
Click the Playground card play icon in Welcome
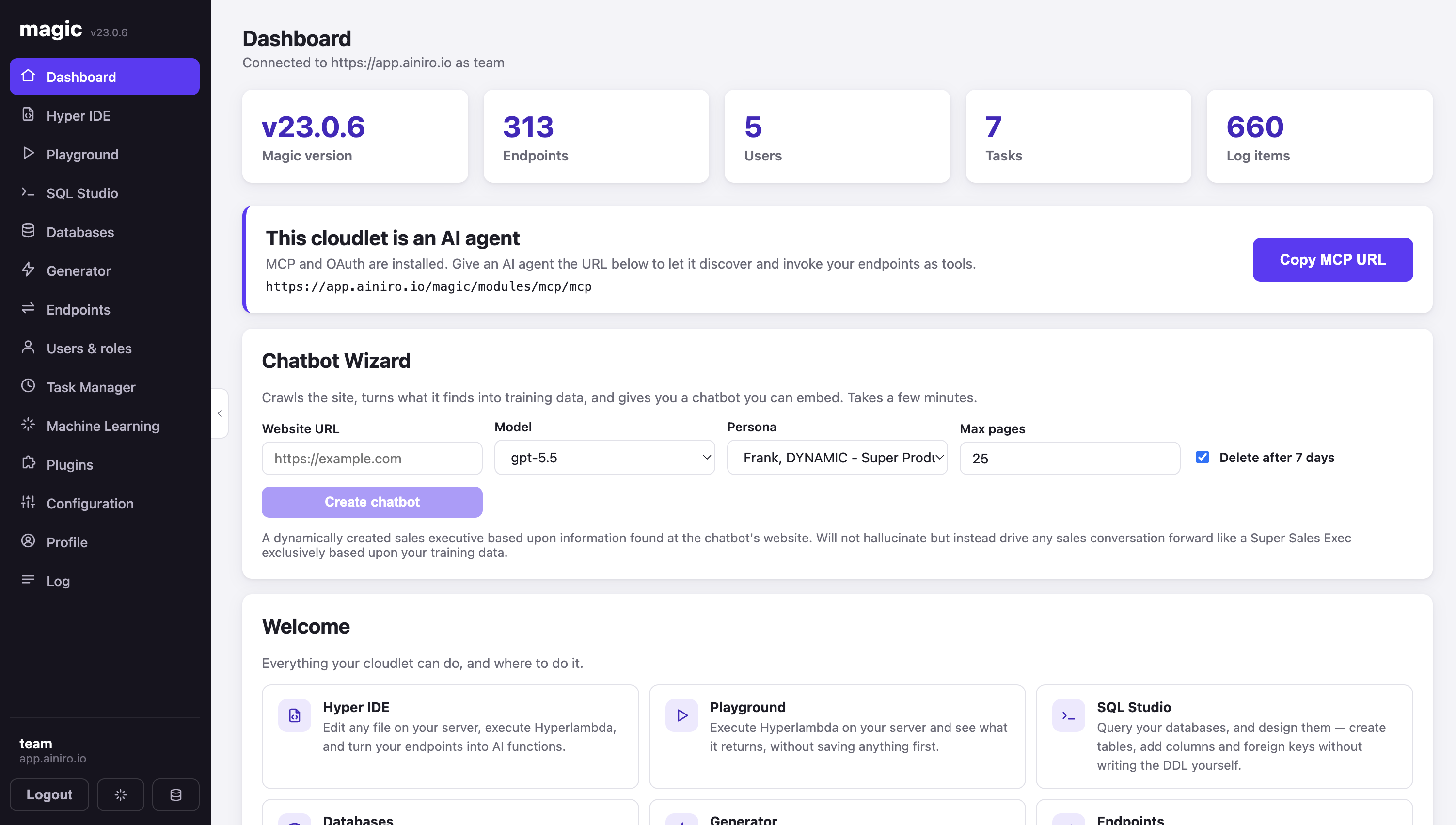[682, 715]
